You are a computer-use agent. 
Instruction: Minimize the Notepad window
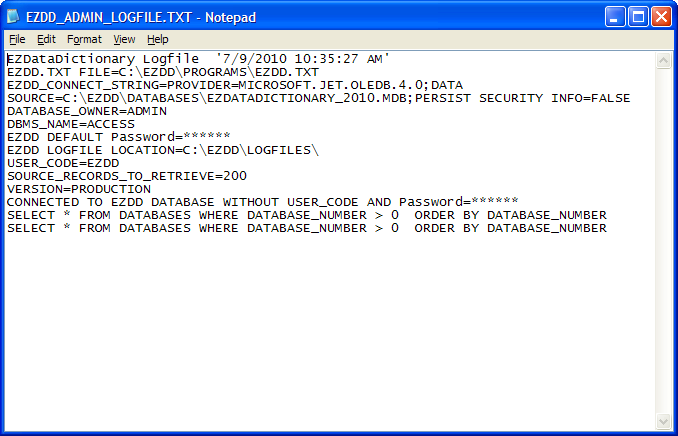pos(616,16)
